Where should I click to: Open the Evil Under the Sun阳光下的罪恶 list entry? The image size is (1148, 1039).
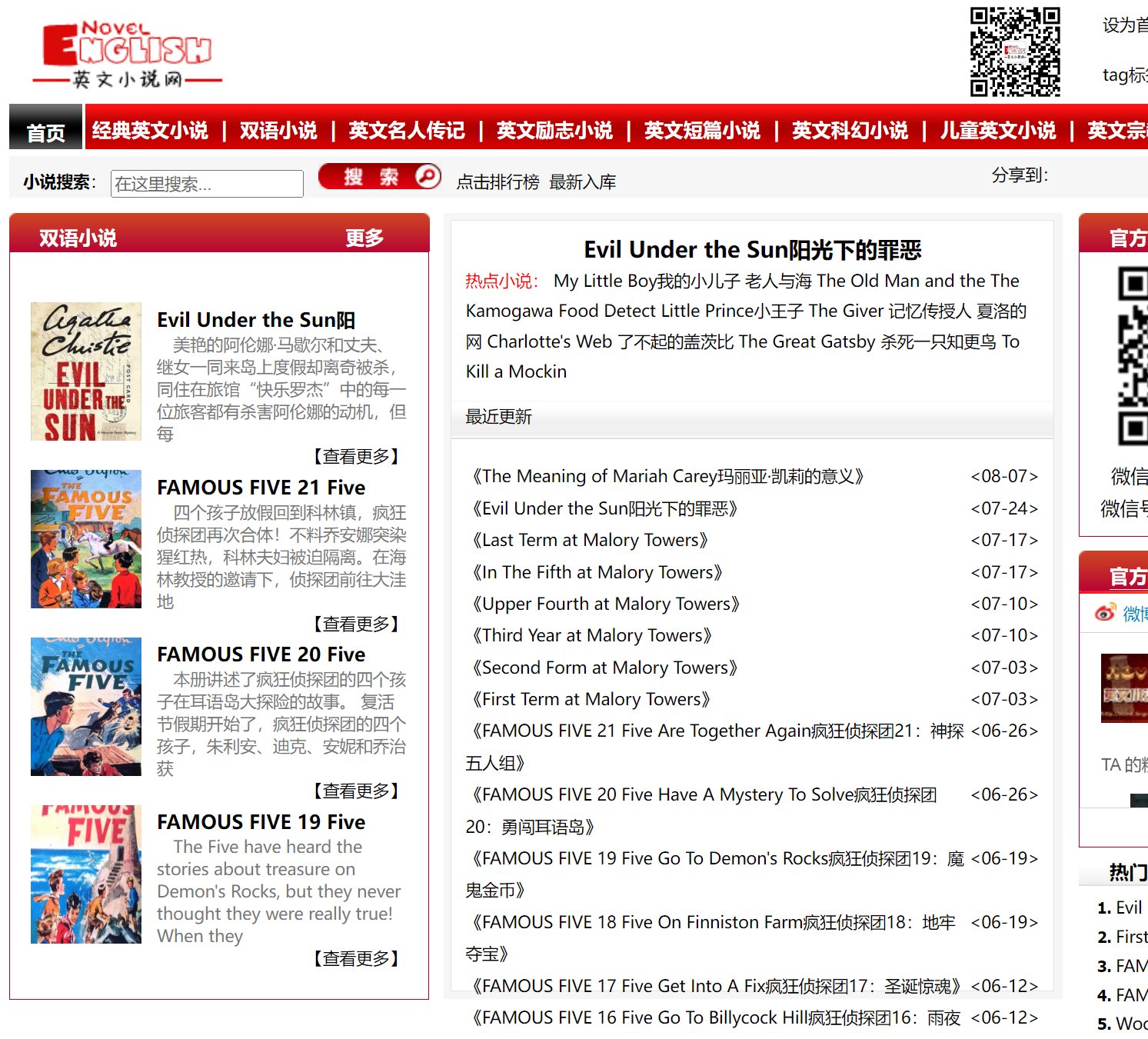pos(606,508)
